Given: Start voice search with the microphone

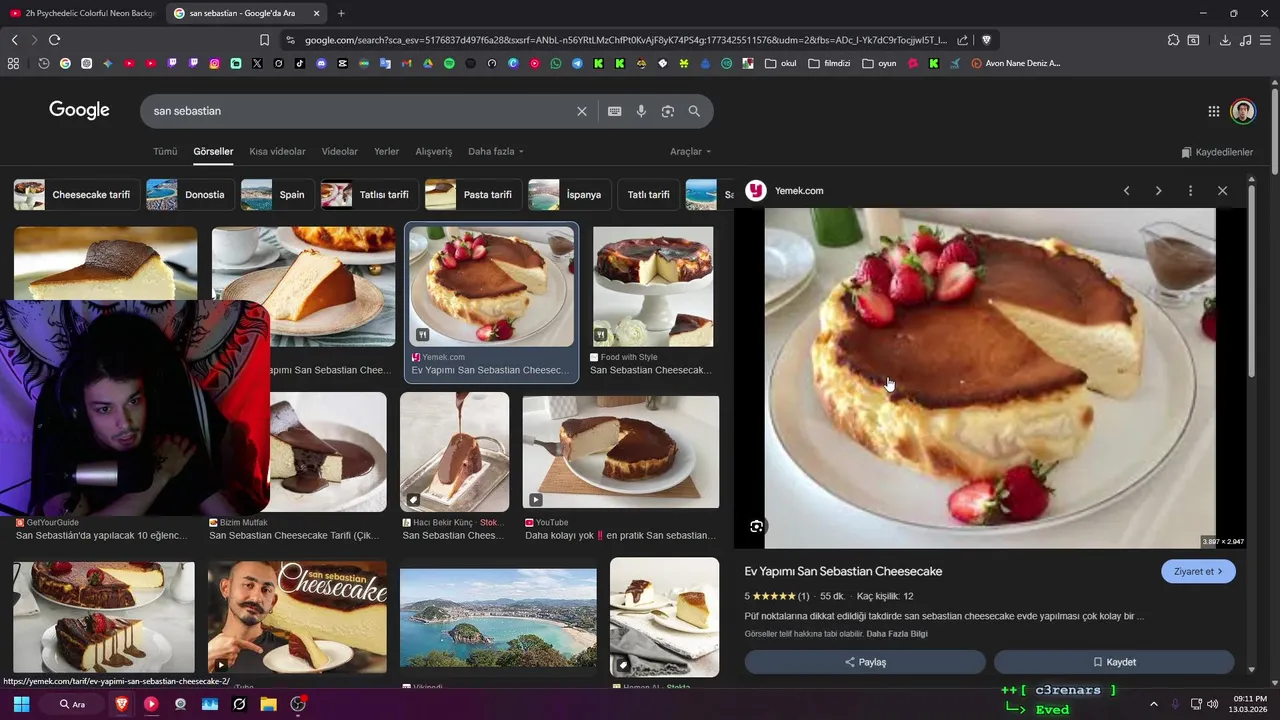Looking at the screenshot, I should click(x=641, y=111).
